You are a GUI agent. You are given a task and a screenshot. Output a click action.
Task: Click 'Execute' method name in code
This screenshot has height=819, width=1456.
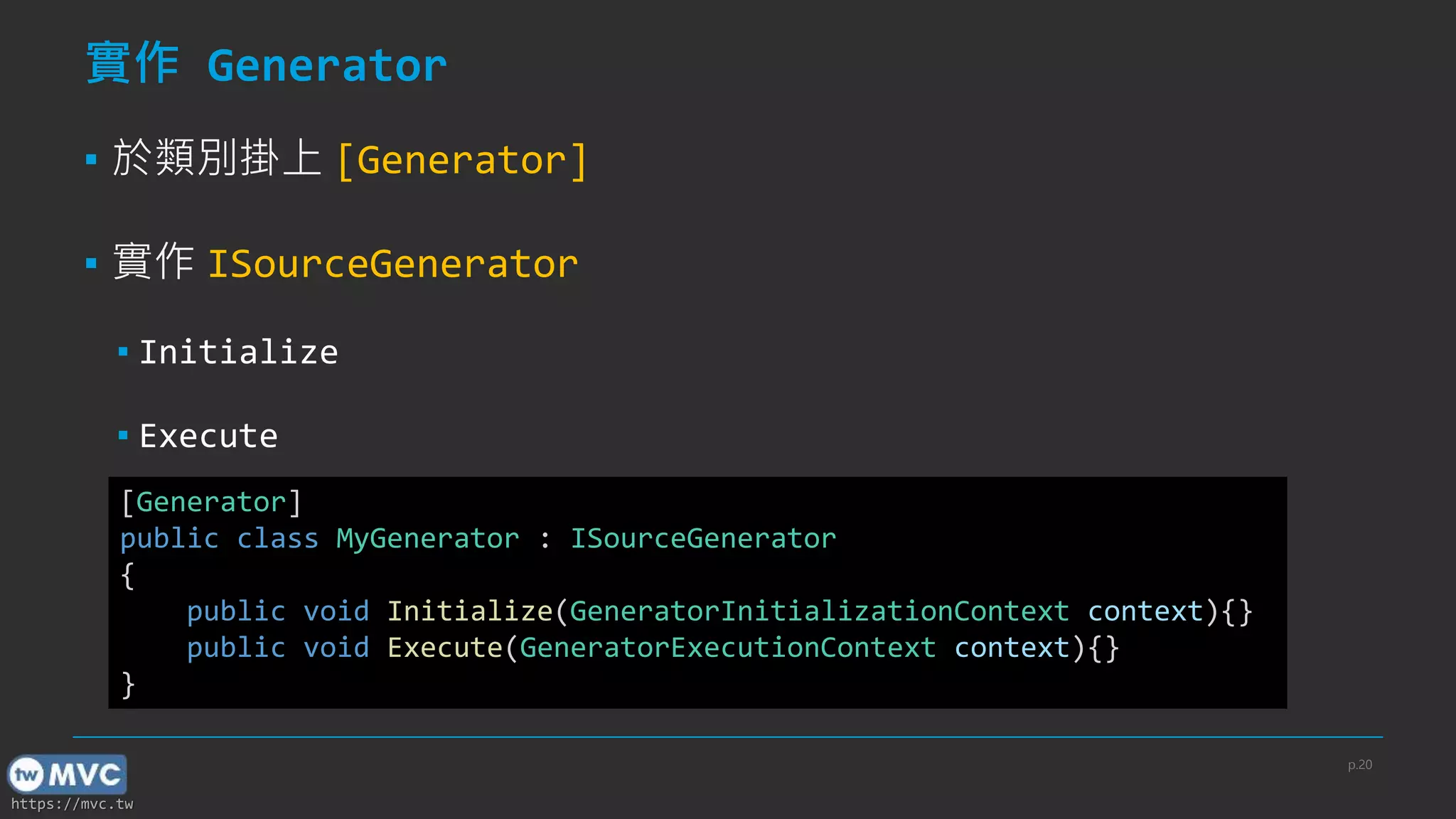point(445,648)
